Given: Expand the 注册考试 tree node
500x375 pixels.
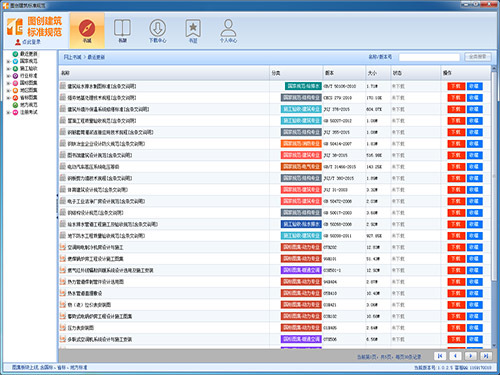Looking at the screenshot, I should point(8,113).
